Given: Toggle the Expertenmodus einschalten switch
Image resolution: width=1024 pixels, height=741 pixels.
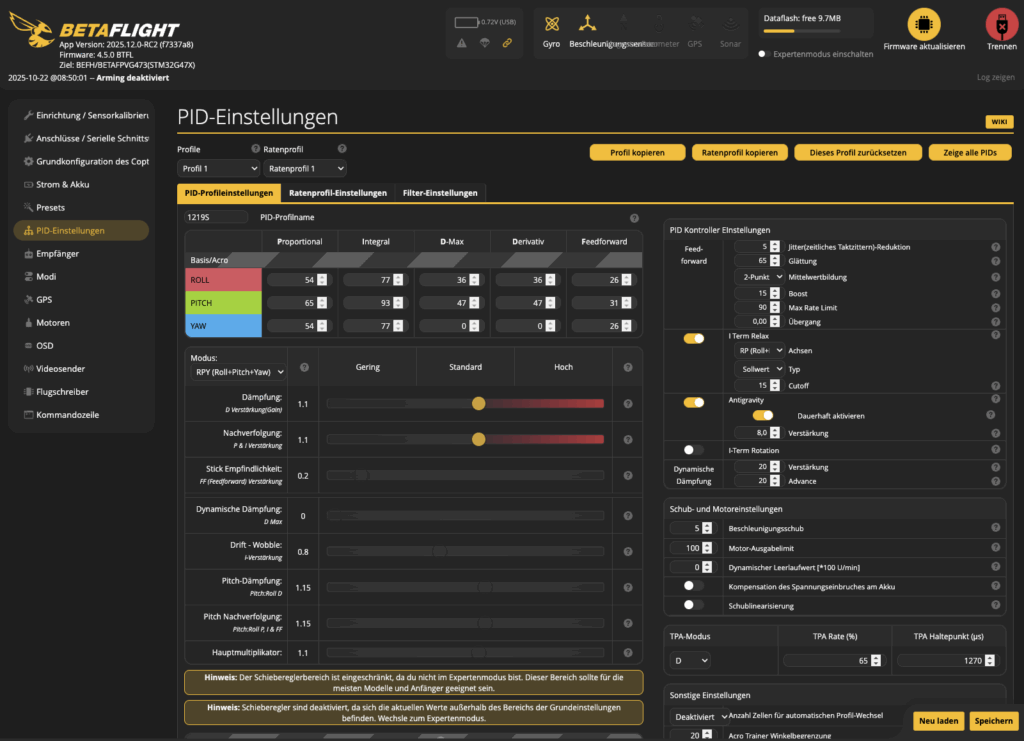Looking at the screenshot, I should click(x=764, y=54).
